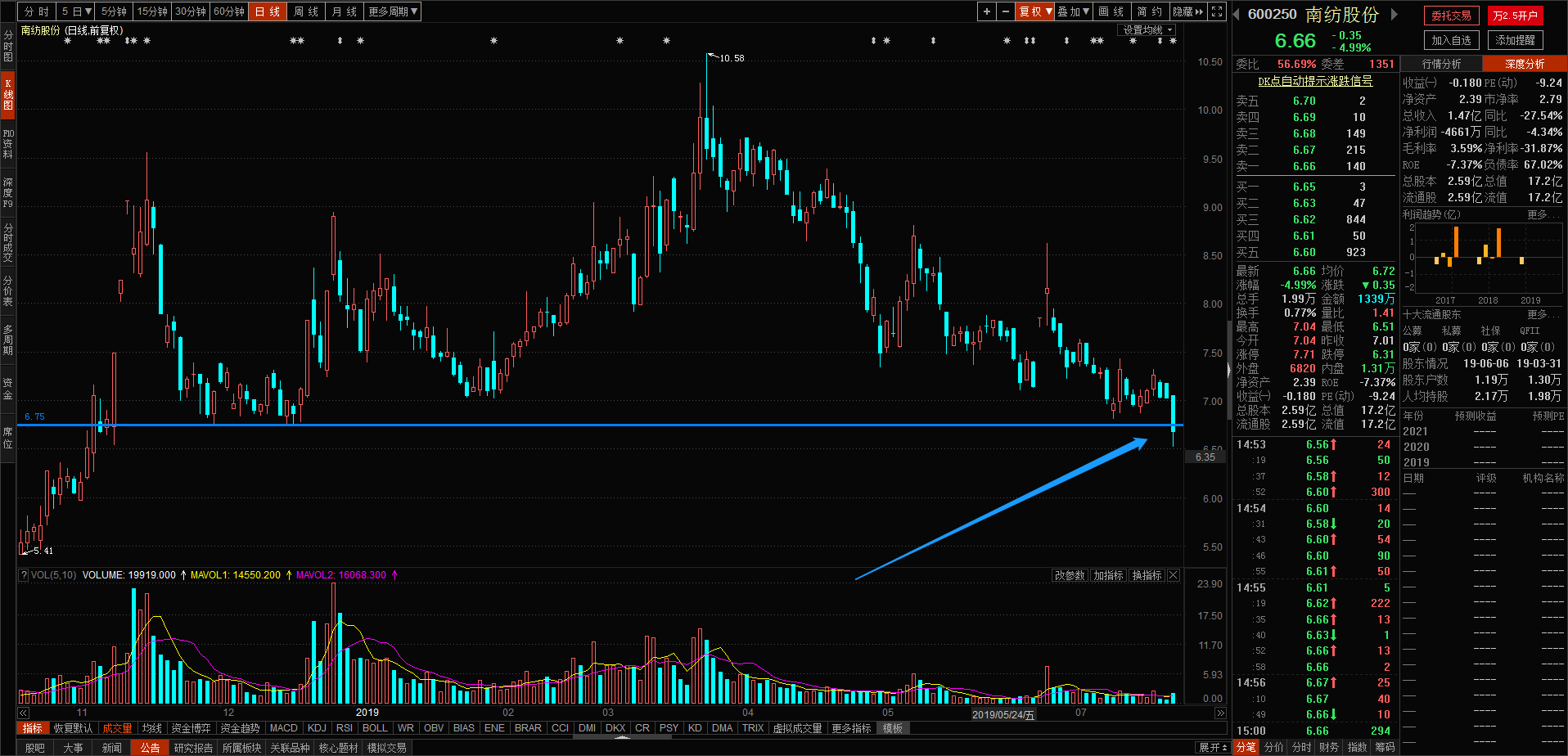Select K线图 sidebar view
The width and height of the screenshot is (1568, 756).
[7, 95]
